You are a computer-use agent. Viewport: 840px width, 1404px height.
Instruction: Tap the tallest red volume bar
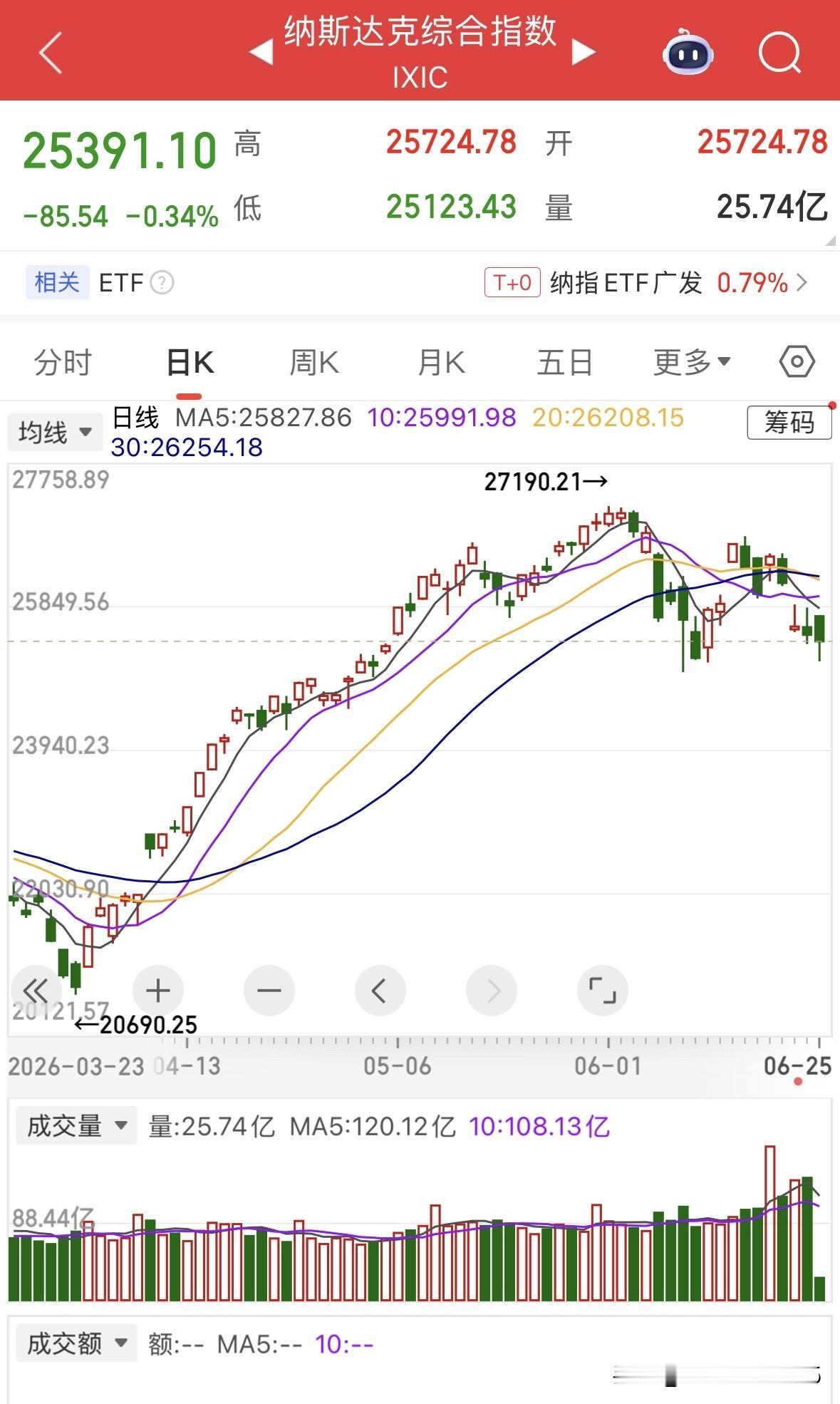pos(769,1223)
